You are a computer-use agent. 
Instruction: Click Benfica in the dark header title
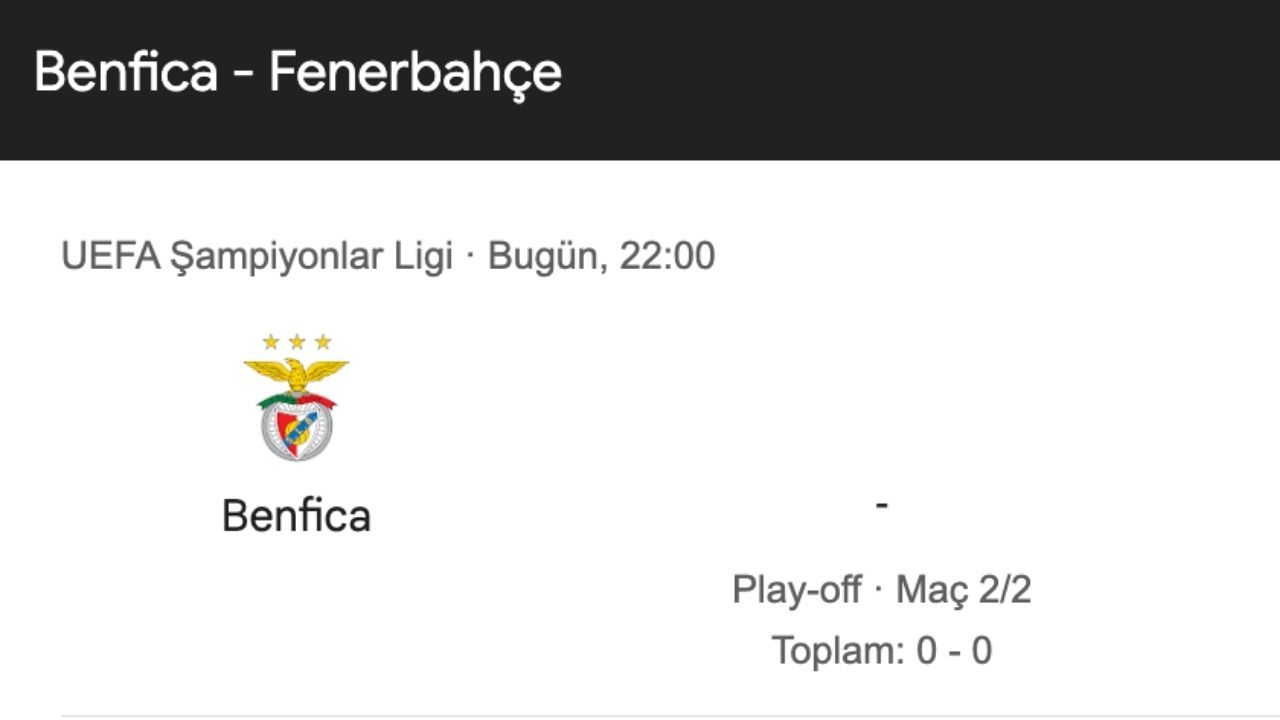[126, 72]
